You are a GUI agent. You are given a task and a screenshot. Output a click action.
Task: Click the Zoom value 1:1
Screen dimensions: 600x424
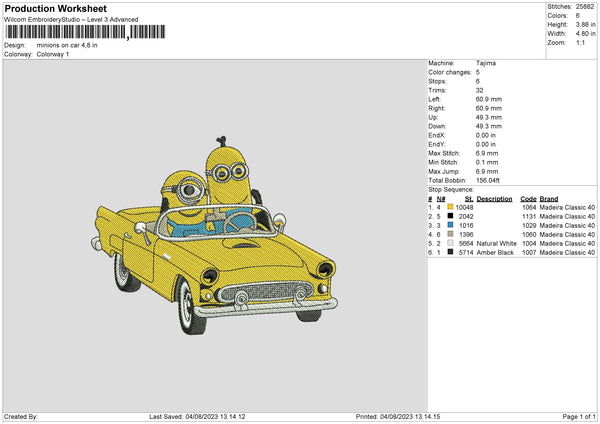coord(580,44)
